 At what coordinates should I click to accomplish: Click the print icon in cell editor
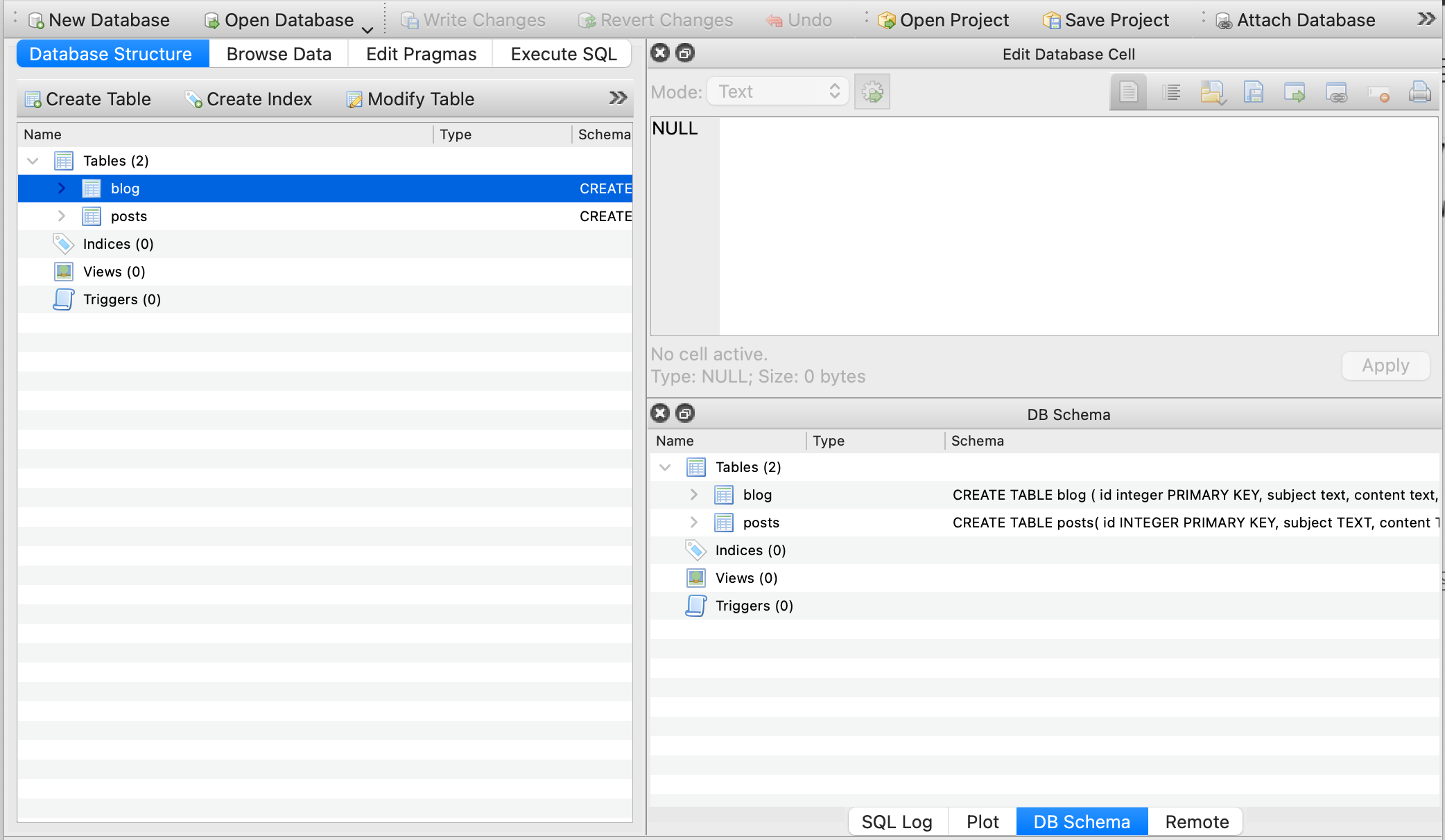click(x=1419, y=92)
